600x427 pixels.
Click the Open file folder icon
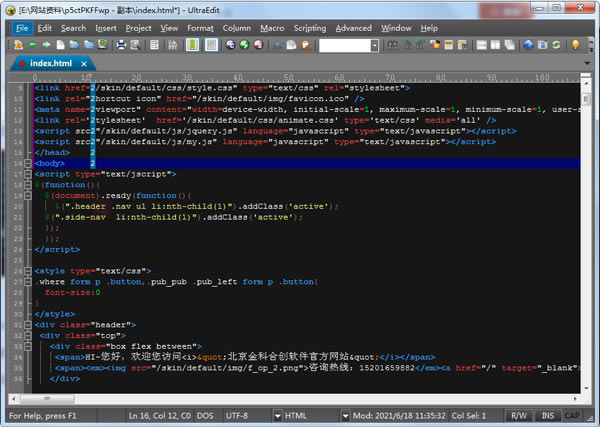(x=74, y=45)
